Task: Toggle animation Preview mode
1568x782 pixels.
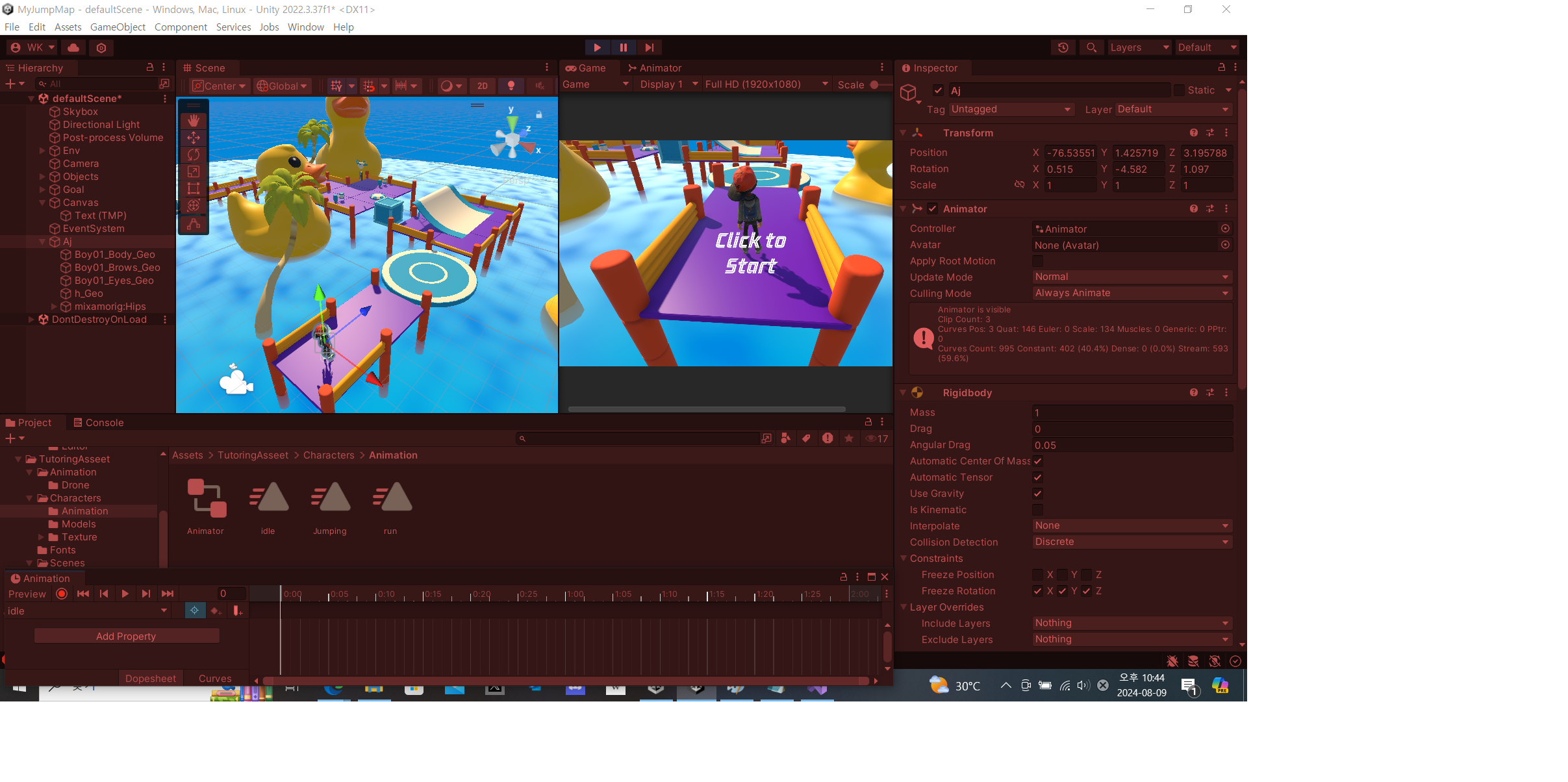Action: coord(27,594)
